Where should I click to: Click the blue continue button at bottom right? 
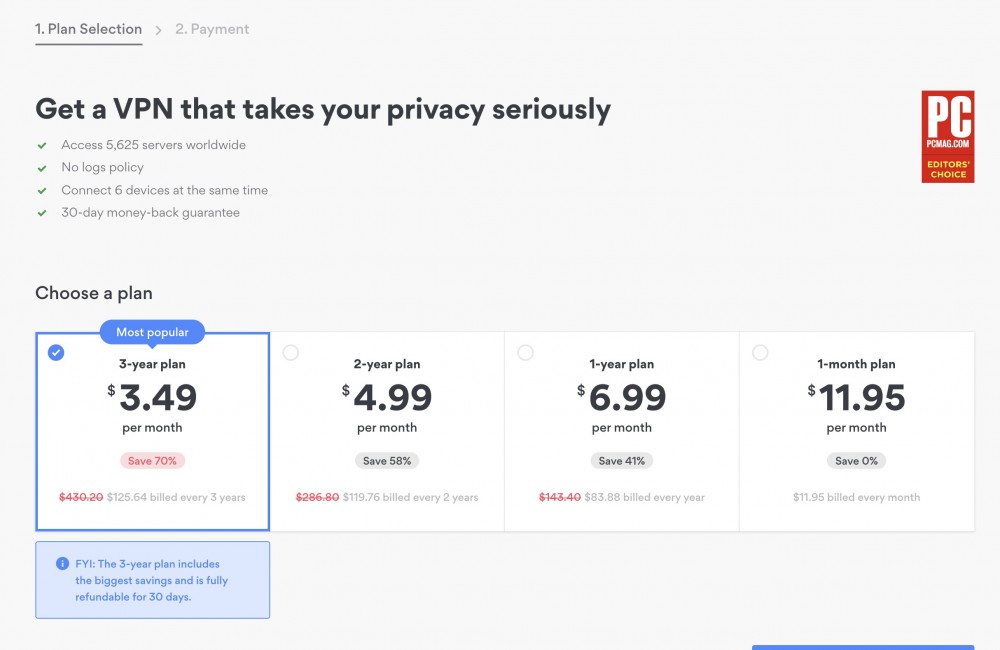[x=862, y=646]
